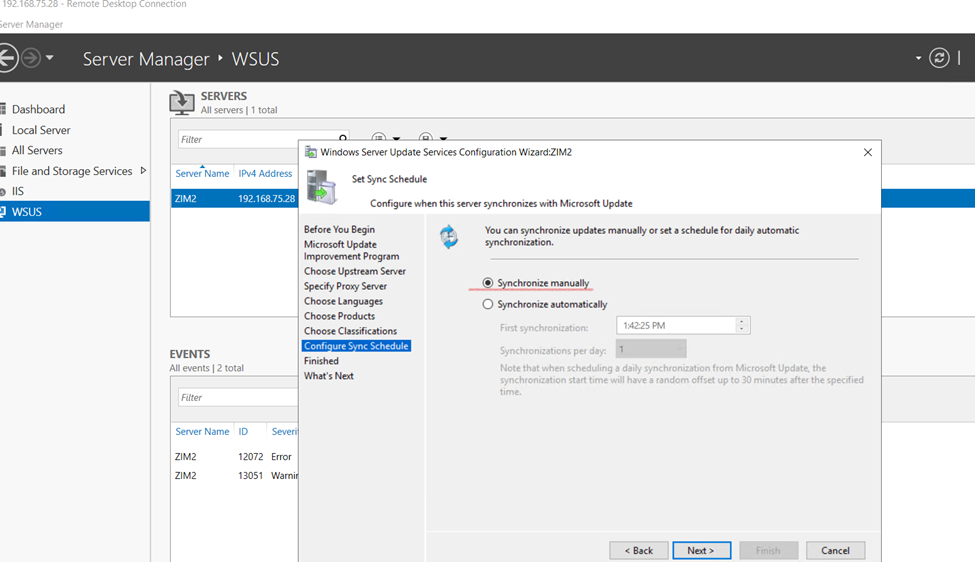This screenshot has width=975, height=562.
Task: Open Dashboard in the left pane
Action: tap(38, 109)
